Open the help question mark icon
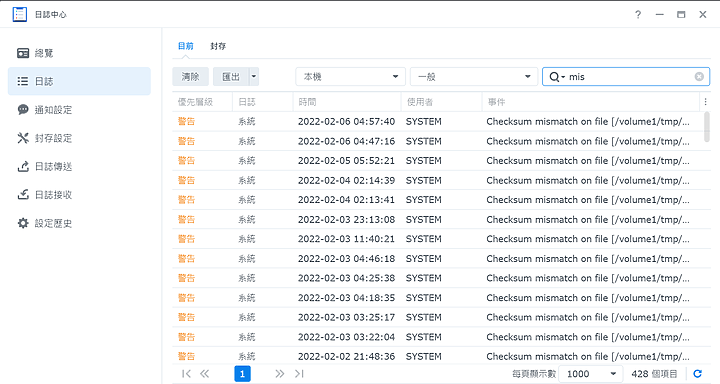Viewport: 720px width, 384px height. point(638,15)
